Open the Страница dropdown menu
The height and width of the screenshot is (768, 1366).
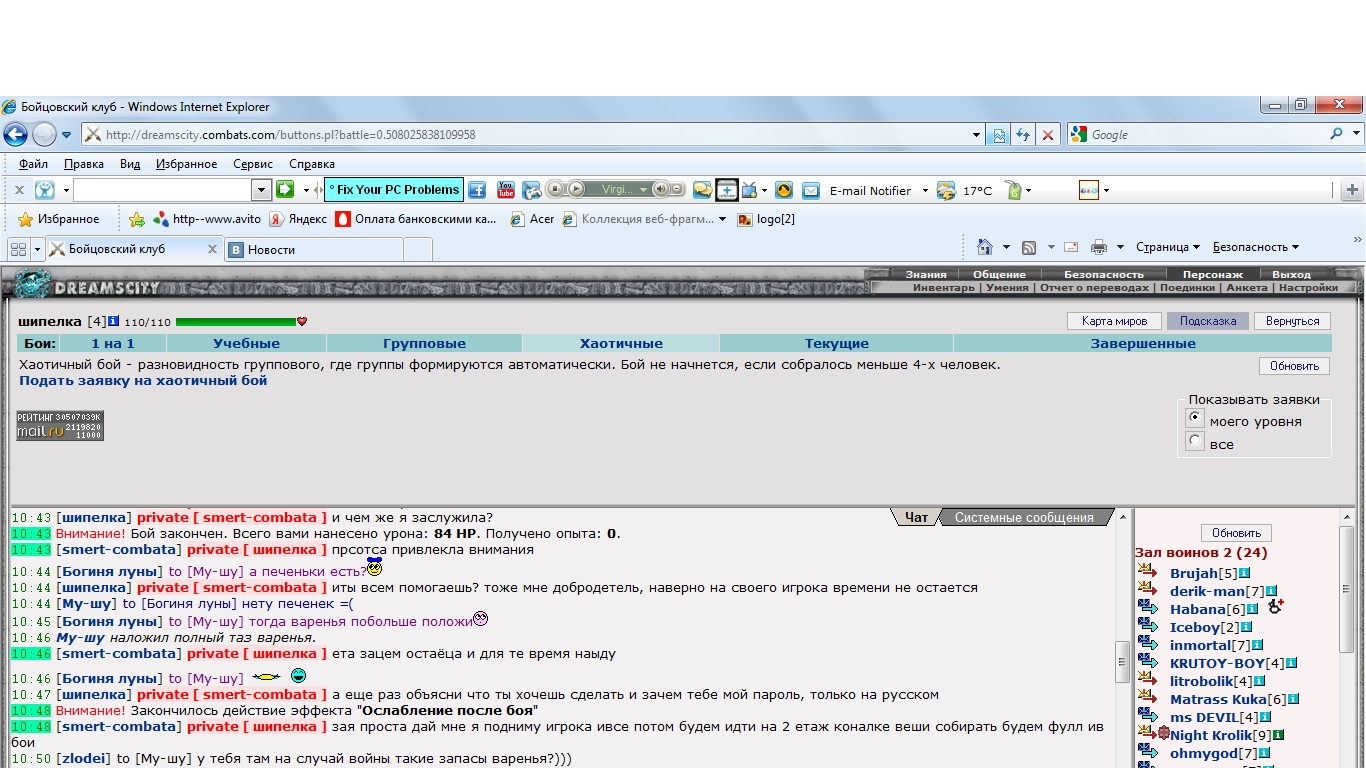(x=1168, y=247)
